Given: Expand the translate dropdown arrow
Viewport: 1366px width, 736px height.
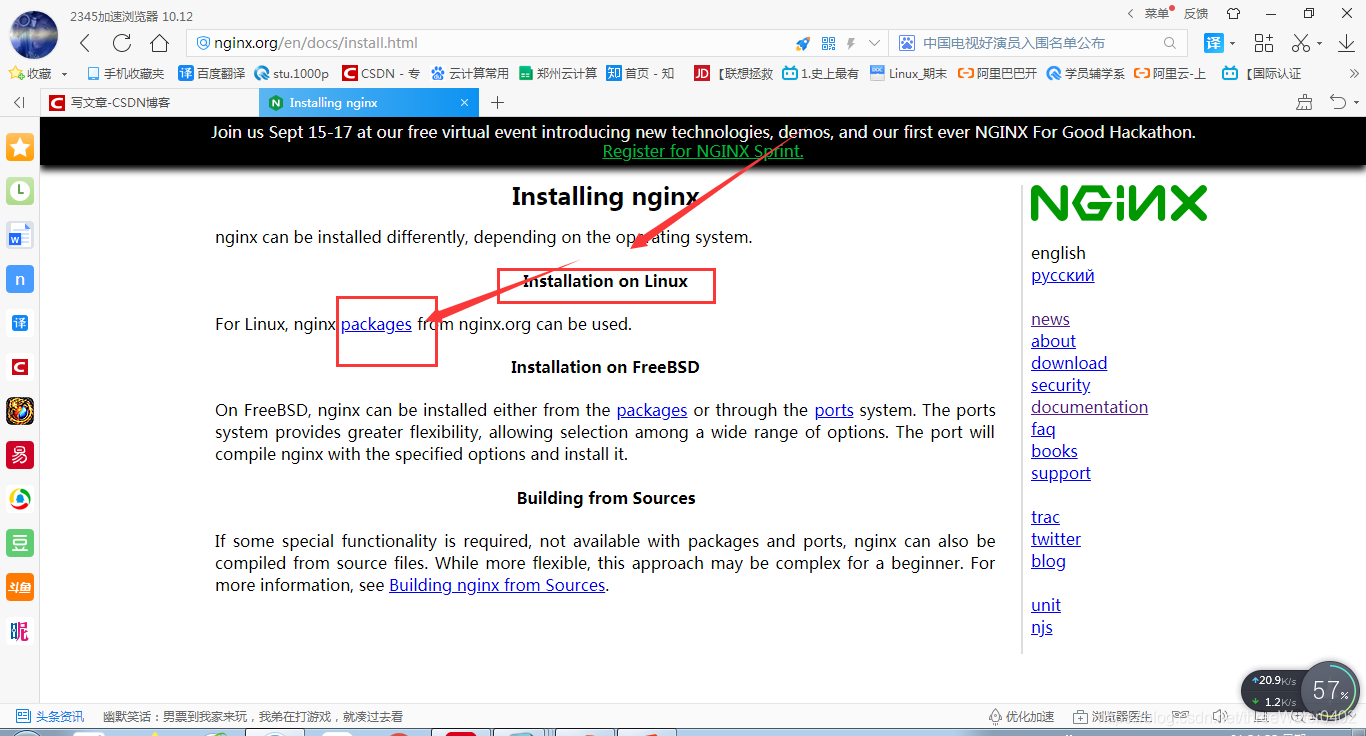Looking at the screenshot, I should pyautogui.click(x=1232, y=44).
